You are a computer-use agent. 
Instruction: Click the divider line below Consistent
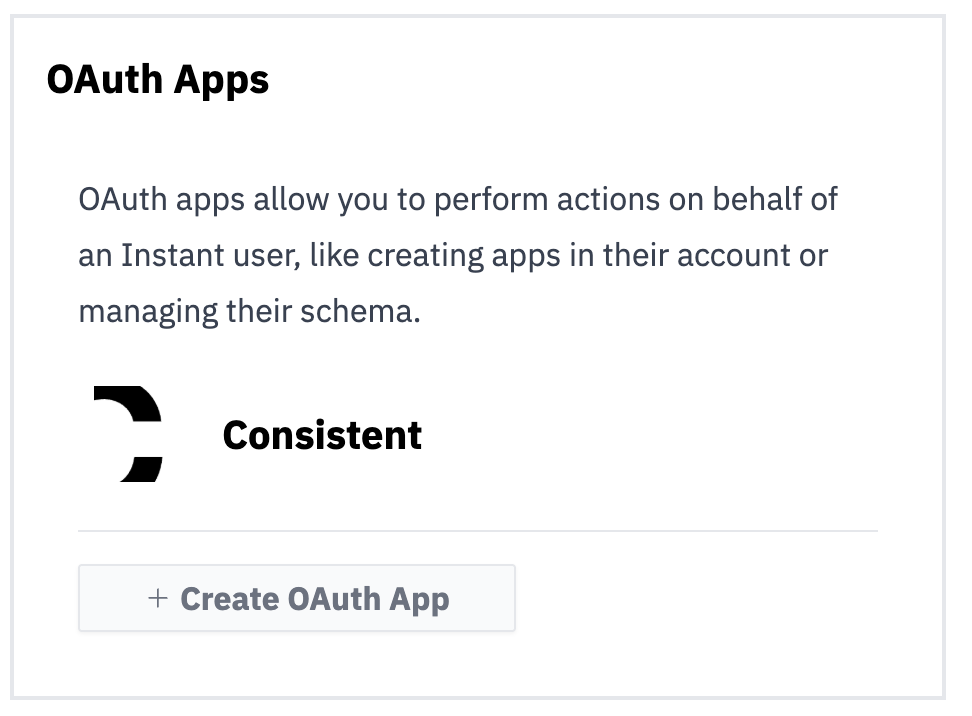tap(477, 531)
